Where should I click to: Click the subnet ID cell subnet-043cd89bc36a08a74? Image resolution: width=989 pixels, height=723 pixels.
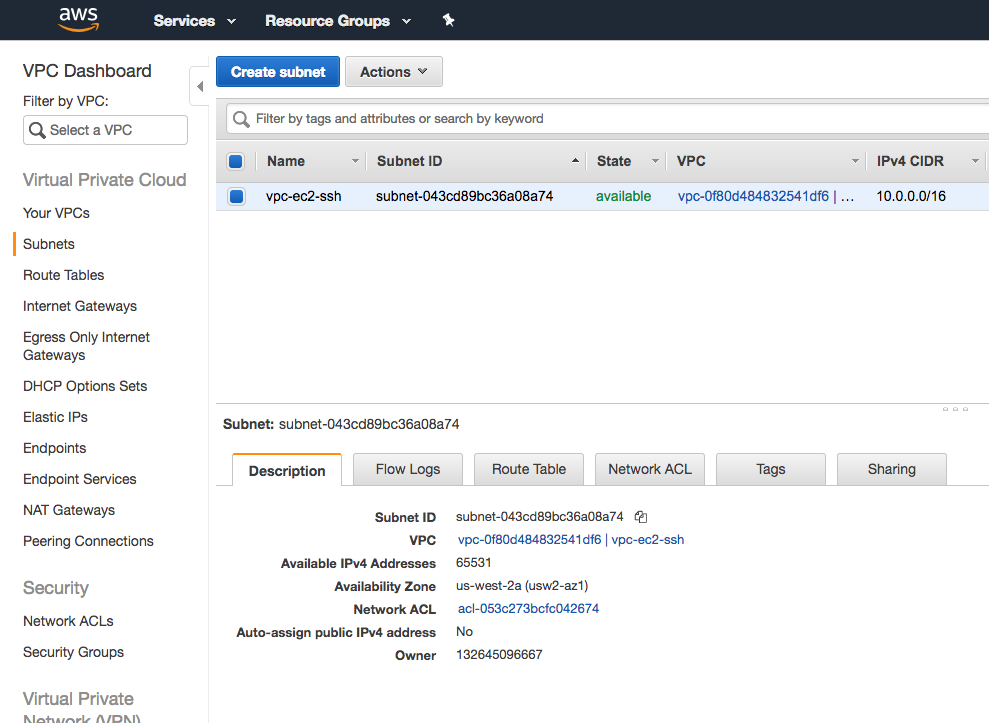(x=464, y=196)
